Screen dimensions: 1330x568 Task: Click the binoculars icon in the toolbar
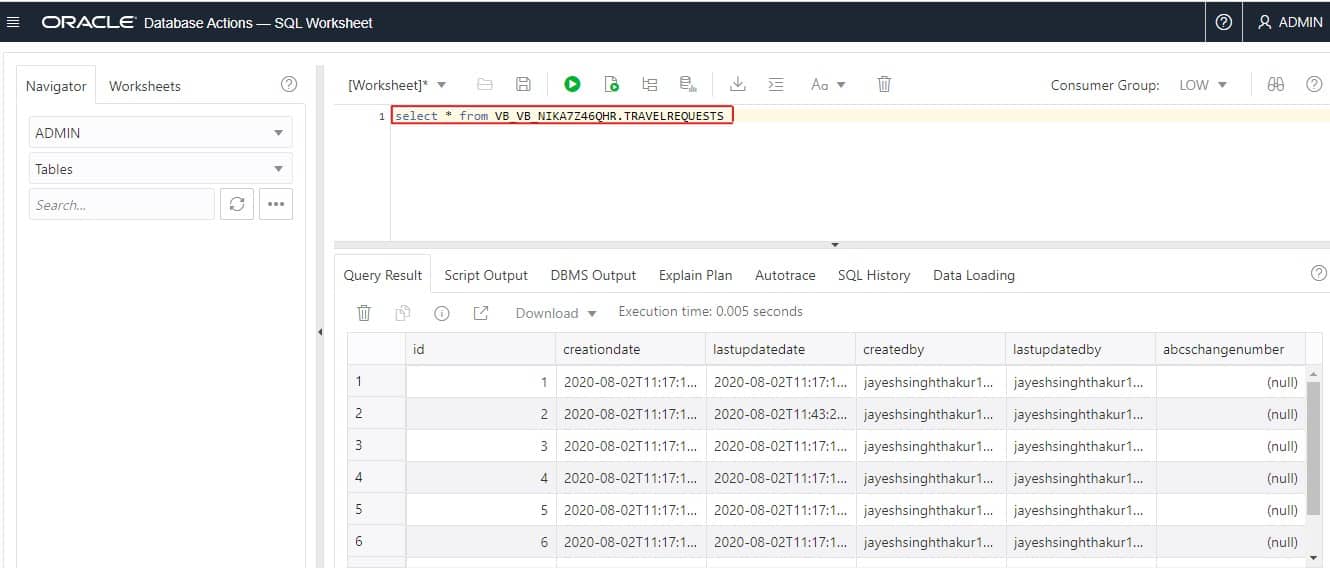click(1276, 85)
